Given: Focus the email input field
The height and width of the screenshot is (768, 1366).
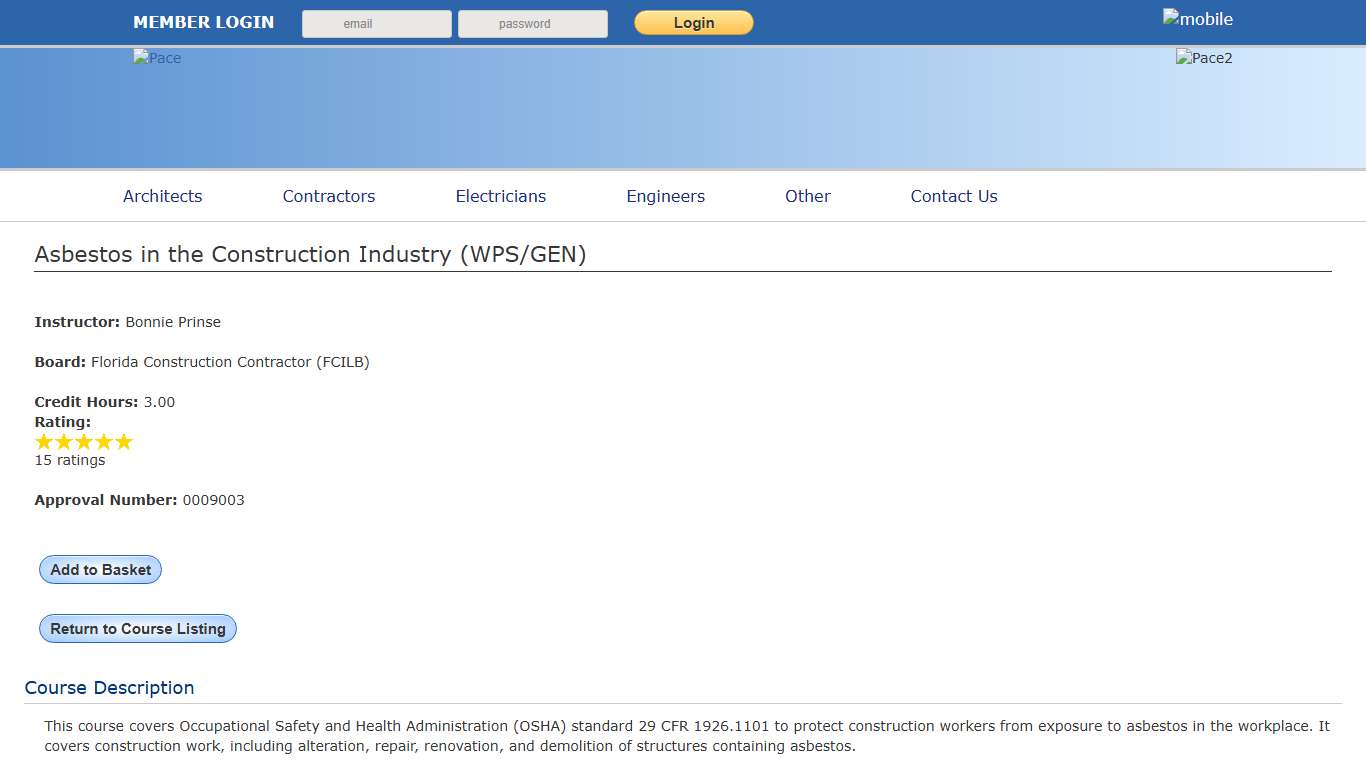Looking at the screenshot, I should click(377, 24).
